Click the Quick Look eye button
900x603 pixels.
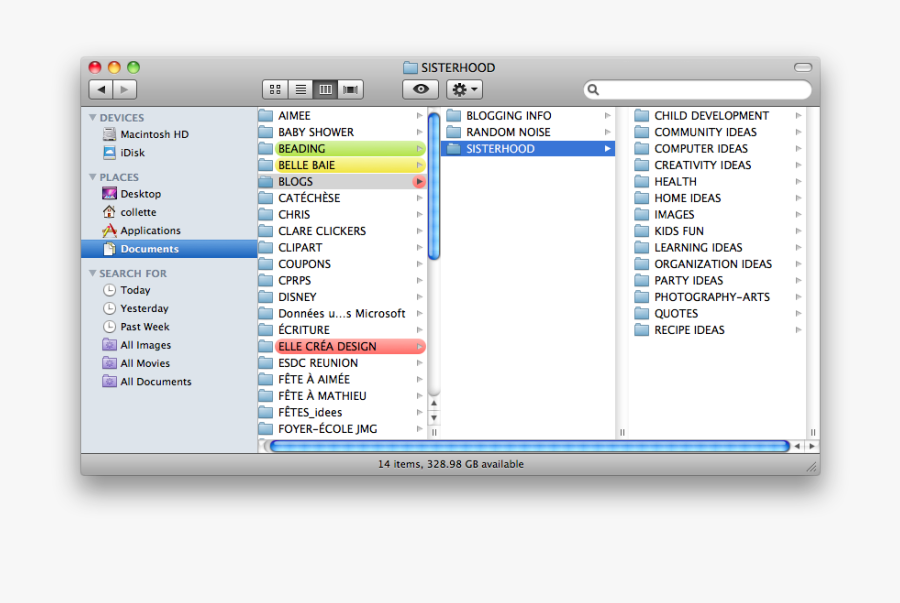click(420, 90)
